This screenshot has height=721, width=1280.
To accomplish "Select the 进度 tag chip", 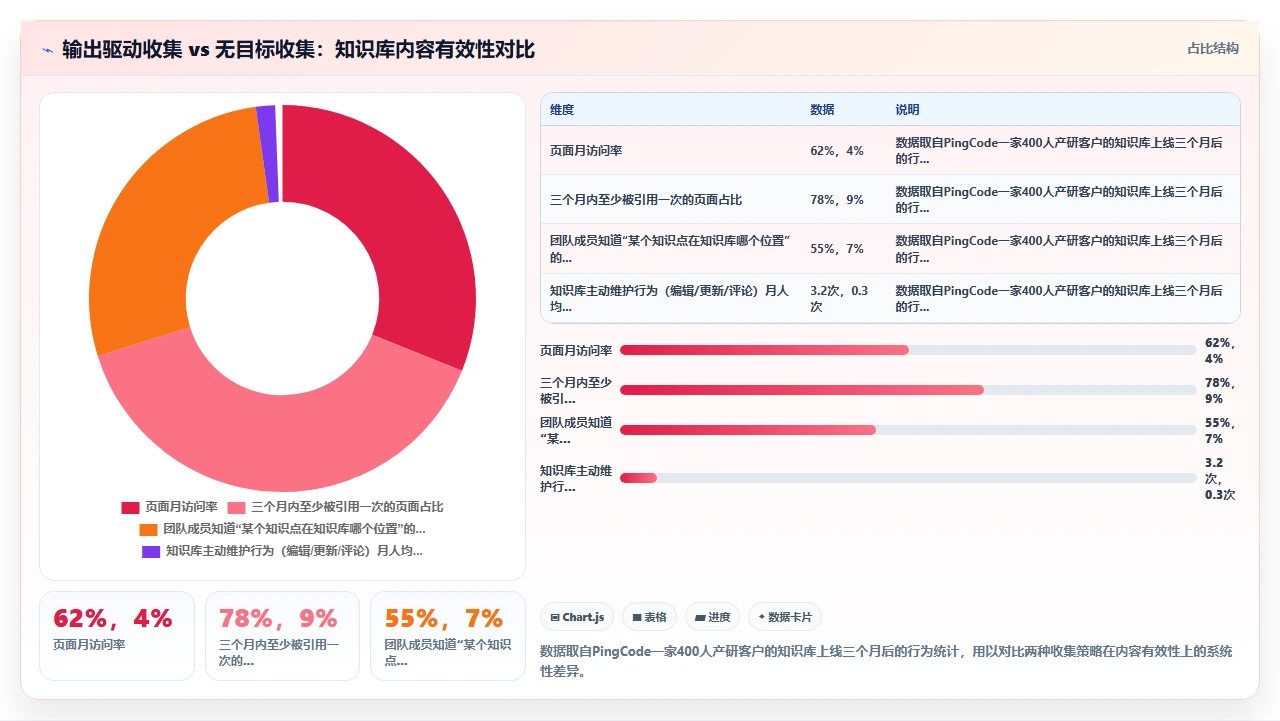I will (x=712, y=617).
